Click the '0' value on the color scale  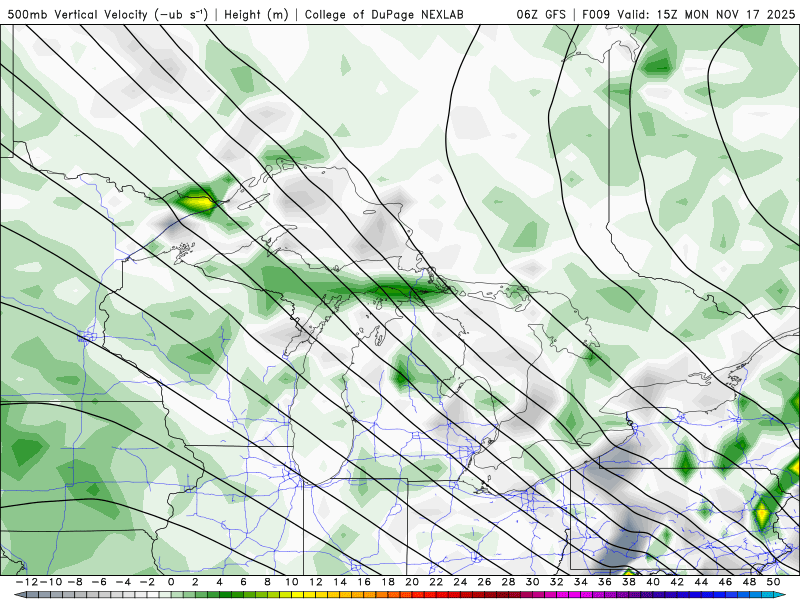coord(171,582)
